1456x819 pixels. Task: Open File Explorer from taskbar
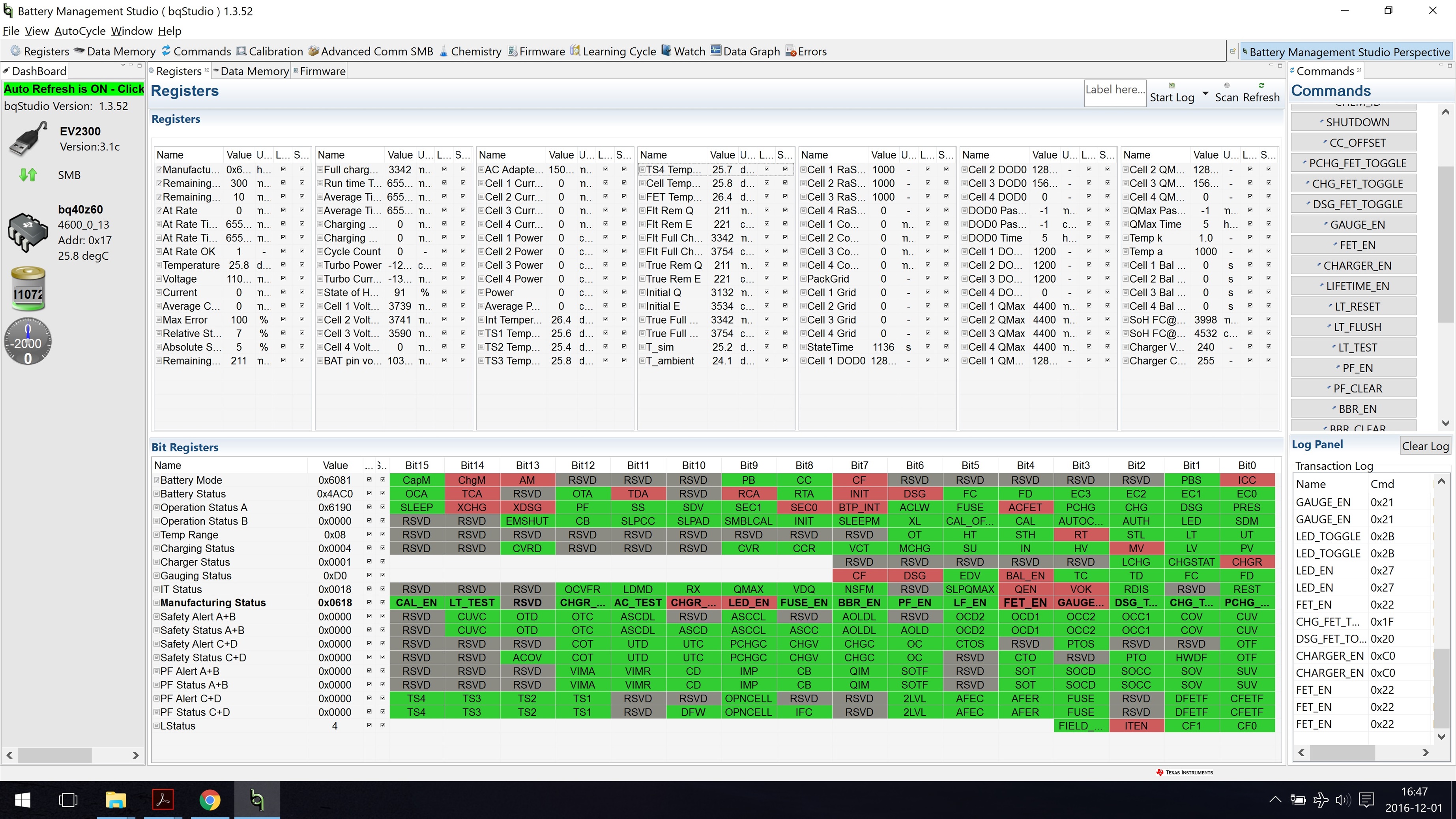coord(115,800)
